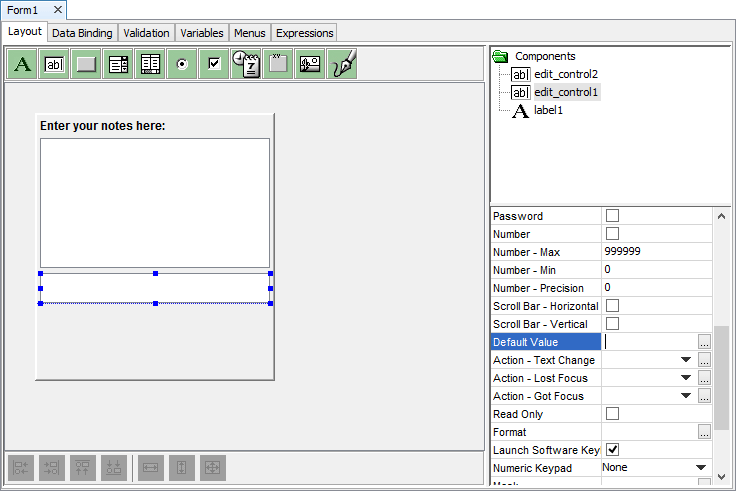This screenshot has height=491, width=736.
Task: Expand the Action - Text Change dropdown
Action: pyautogui.click(x=686, y=360)
